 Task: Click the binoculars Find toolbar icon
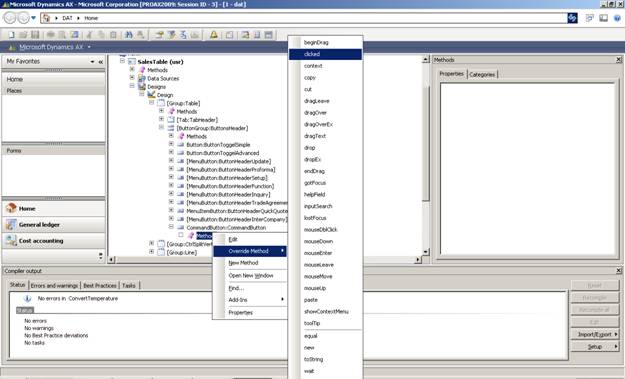pos(128,35)
